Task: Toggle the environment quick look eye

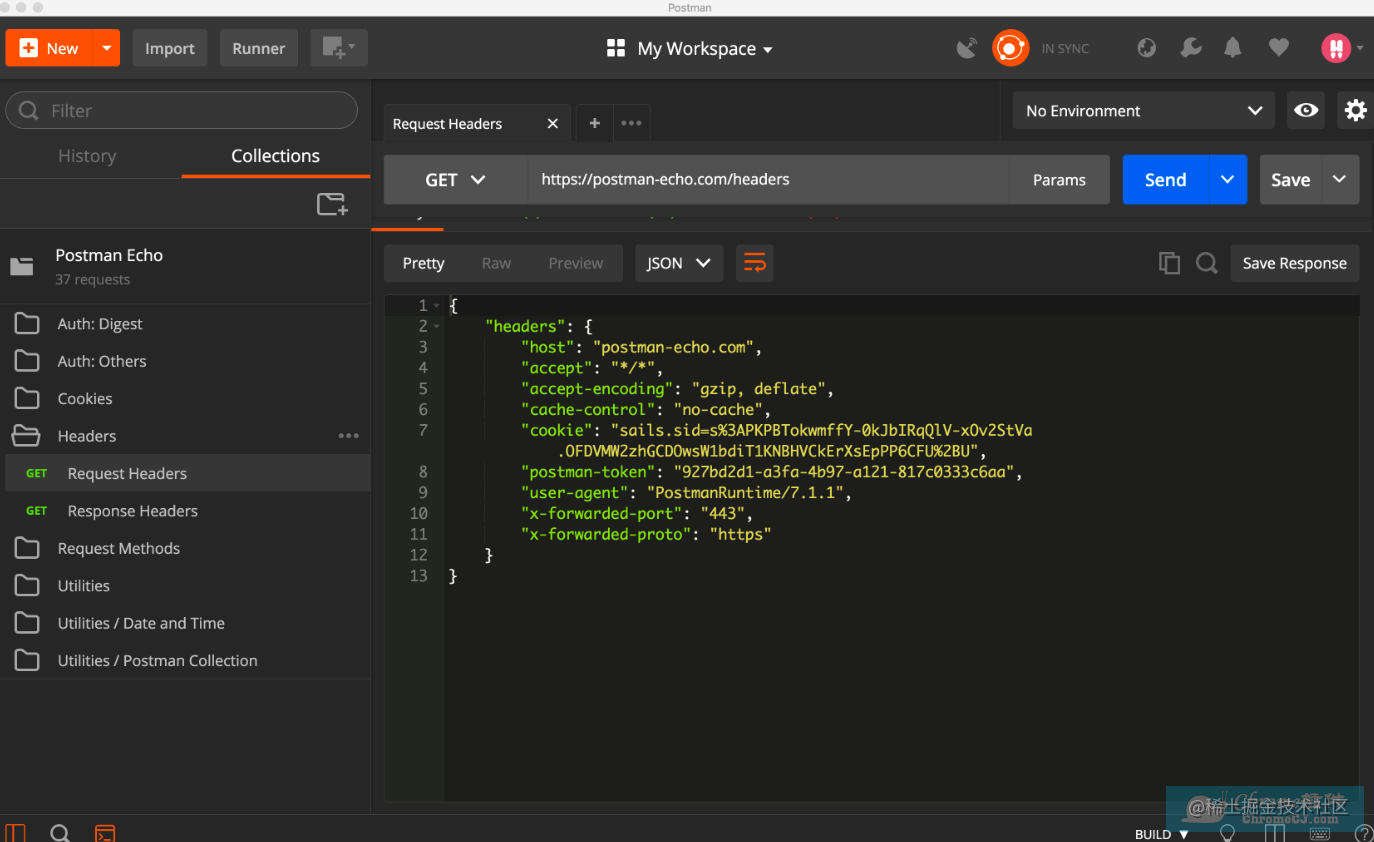Action: pos(1305,111)
